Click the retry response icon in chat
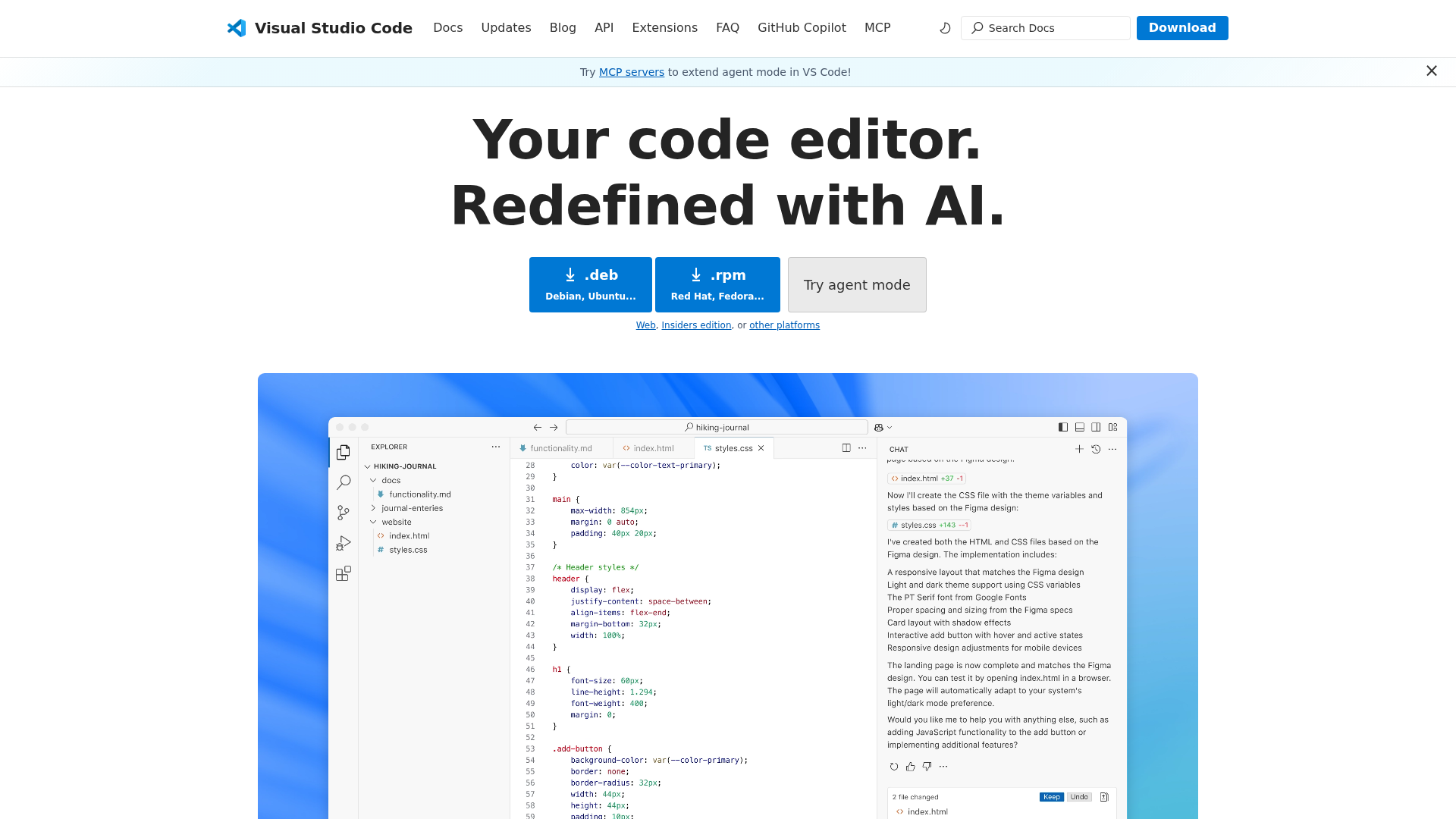The image size is (1456, 819). (894, 767)
